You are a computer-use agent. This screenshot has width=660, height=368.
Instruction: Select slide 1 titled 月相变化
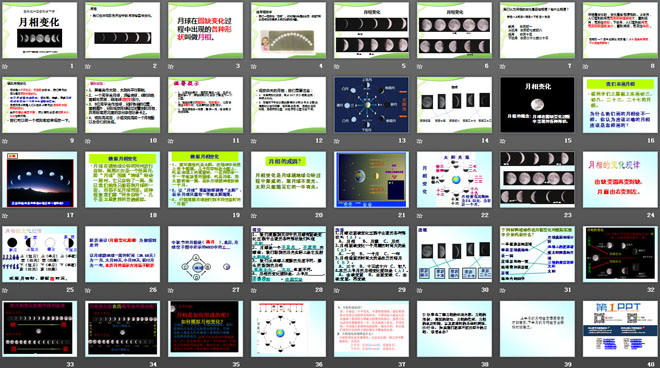pos(40,30)
